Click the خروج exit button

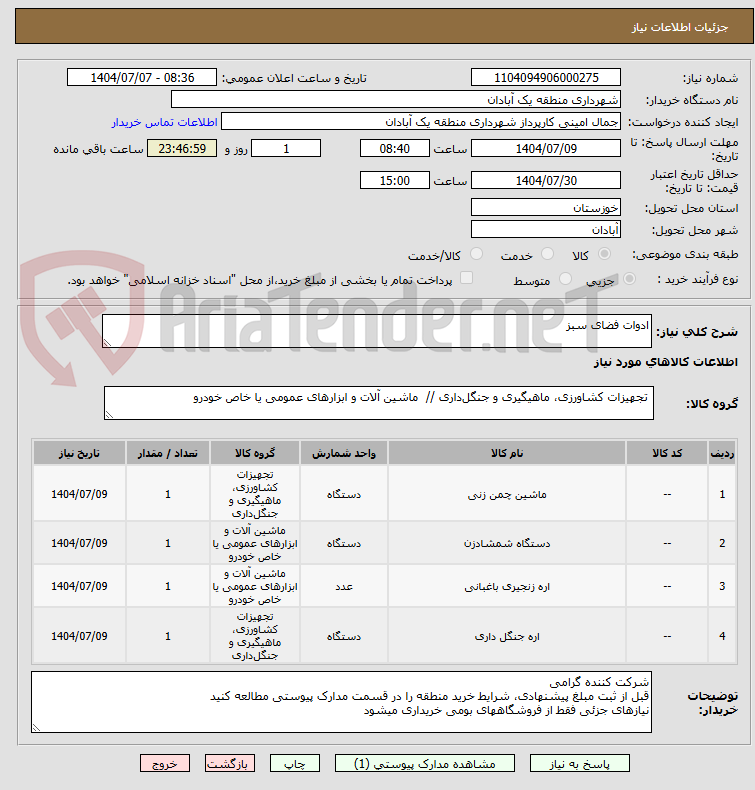click(165, 763)
